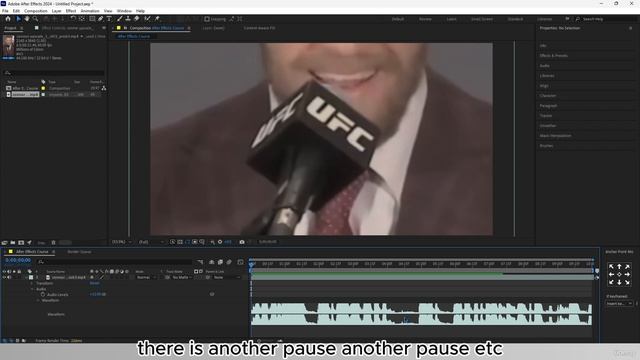Click the Interpret Footage icon in Project panel
The height and width of the screenshot is (360, 640).
(x=4, y=242)
